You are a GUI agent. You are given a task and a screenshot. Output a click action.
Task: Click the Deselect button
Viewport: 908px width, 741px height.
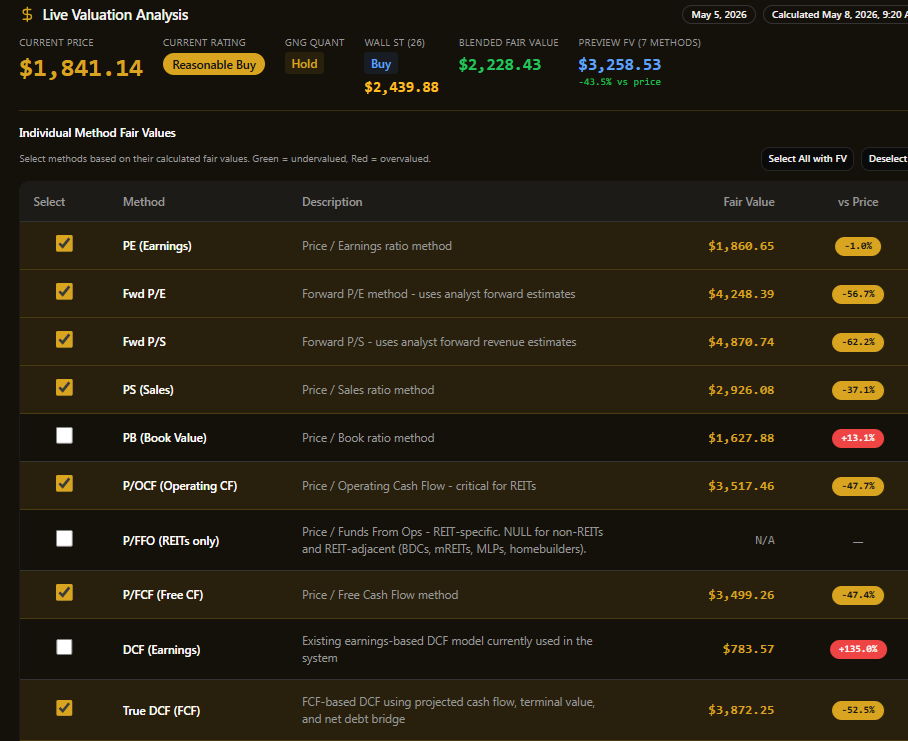886,159
